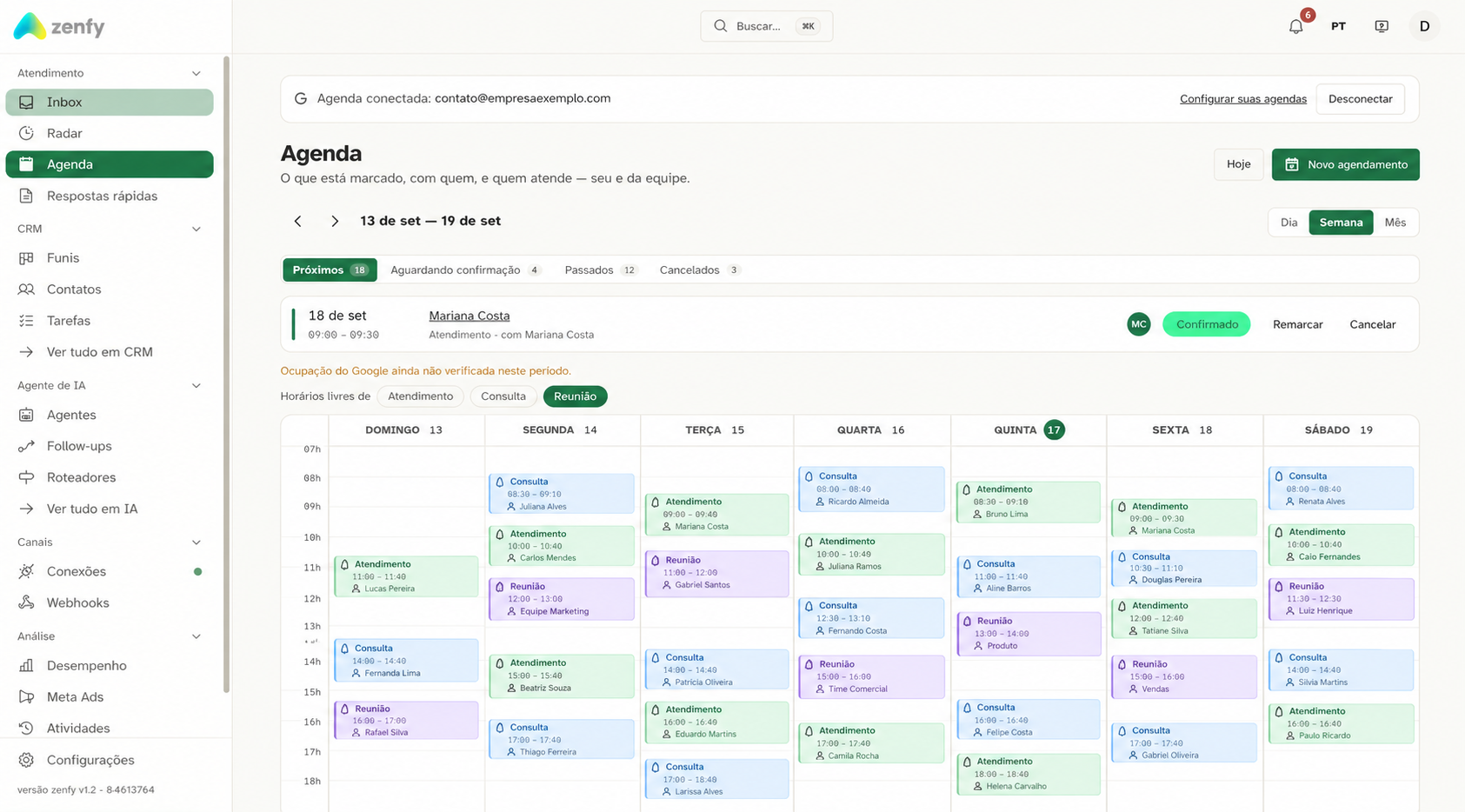Collapse the CRM sidebar section
Screen dimensions: 1465x812
[x=196, y=229]
